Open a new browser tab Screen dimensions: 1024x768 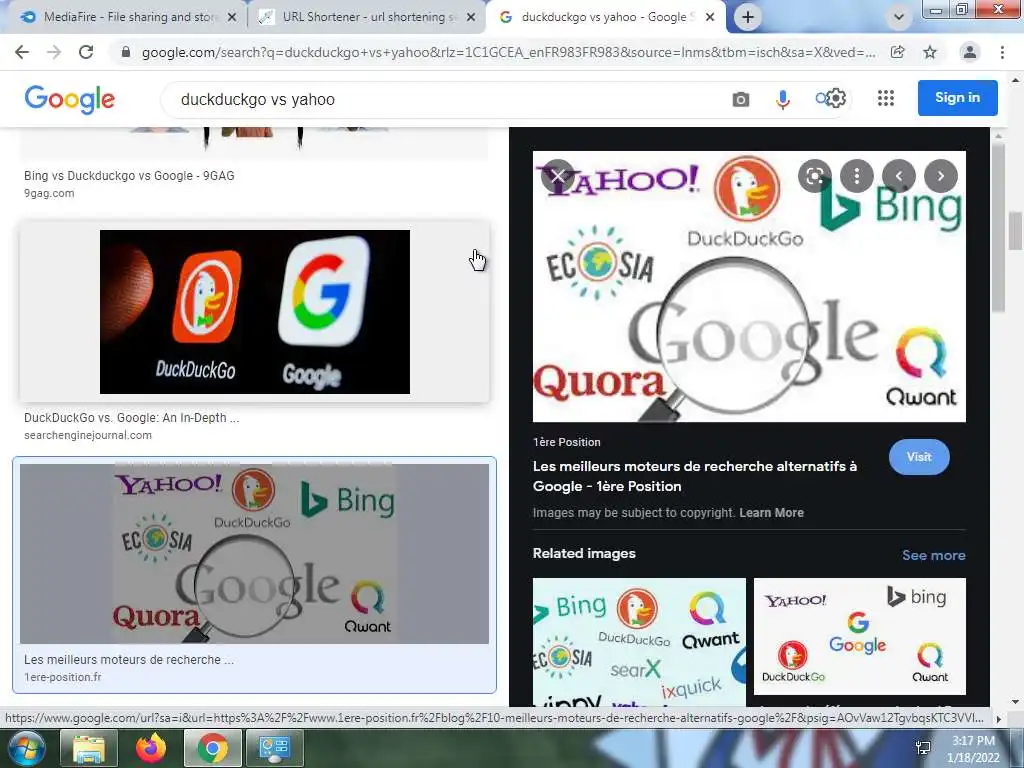(748, 17)
